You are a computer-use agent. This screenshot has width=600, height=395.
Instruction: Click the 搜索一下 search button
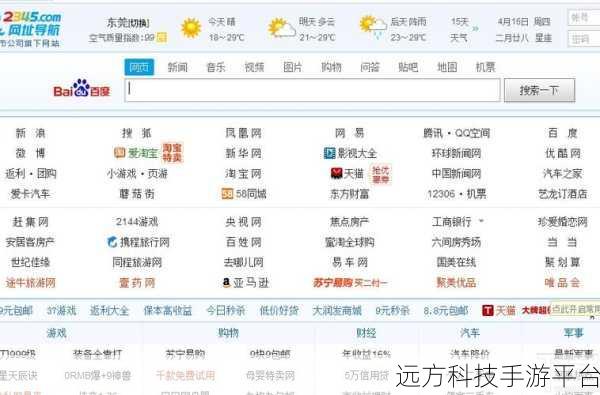pyautogui.click(x=540, y=90)
